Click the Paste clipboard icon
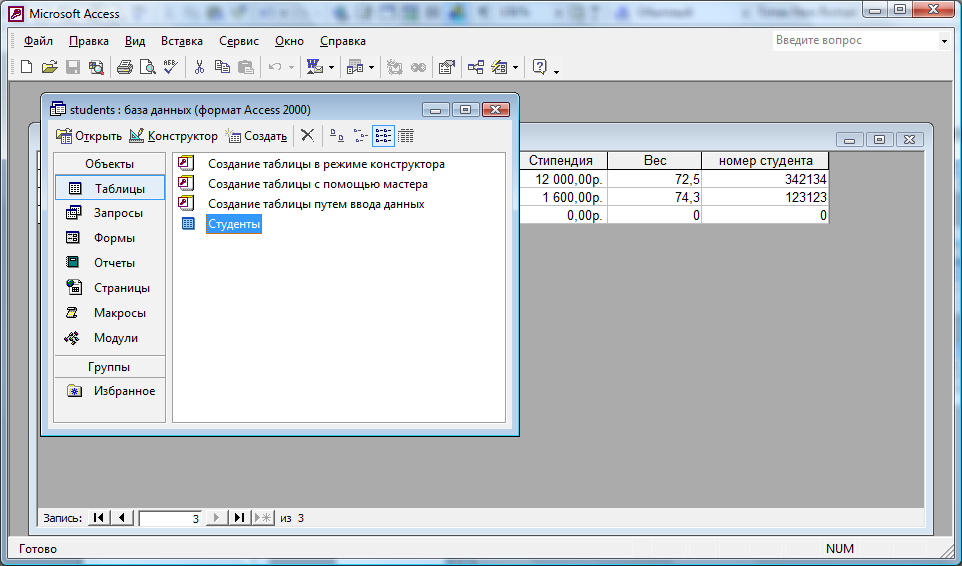This screenshot has height=566, width=962. 245,67
